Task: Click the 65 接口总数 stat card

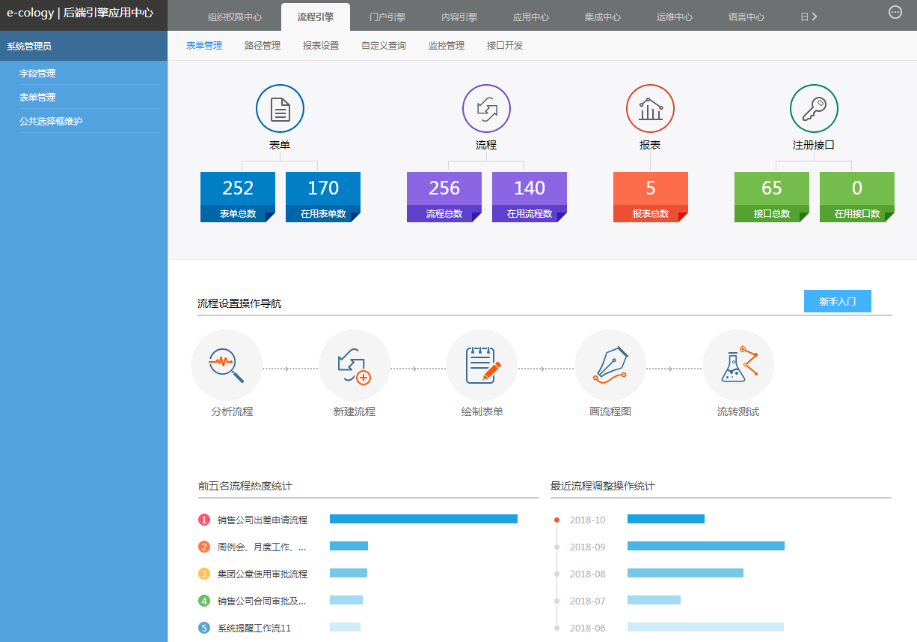Action: (772, 197)
